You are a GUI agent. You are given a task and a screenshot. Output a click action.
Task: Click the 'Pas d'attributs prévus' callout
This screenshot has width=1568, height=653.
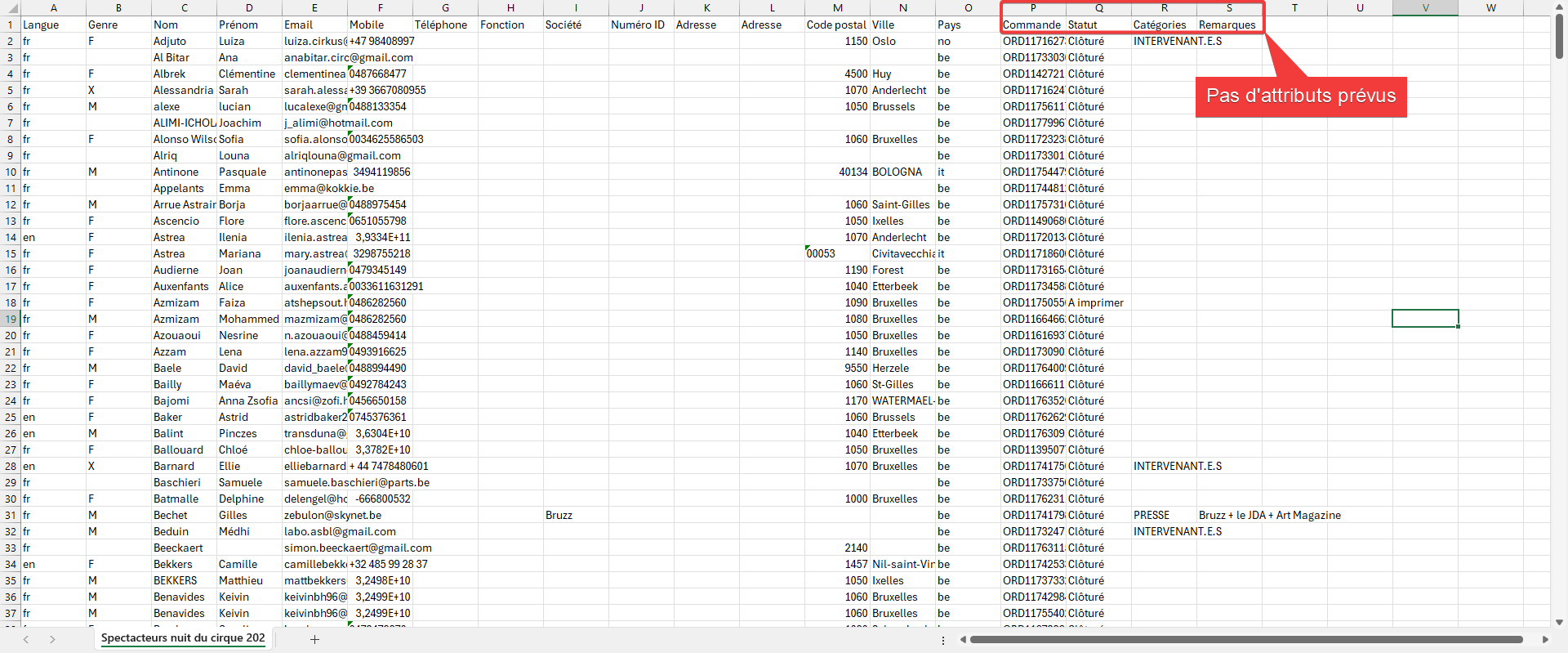coord(1300,96)
